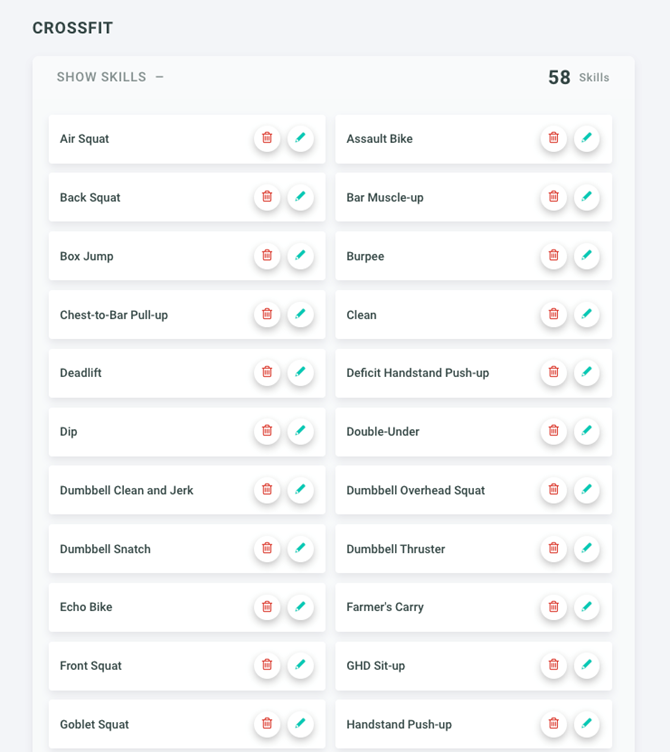Delete the Chest-to-Bar Pull-up skill

pyautogui.click(x=267, y=314)
